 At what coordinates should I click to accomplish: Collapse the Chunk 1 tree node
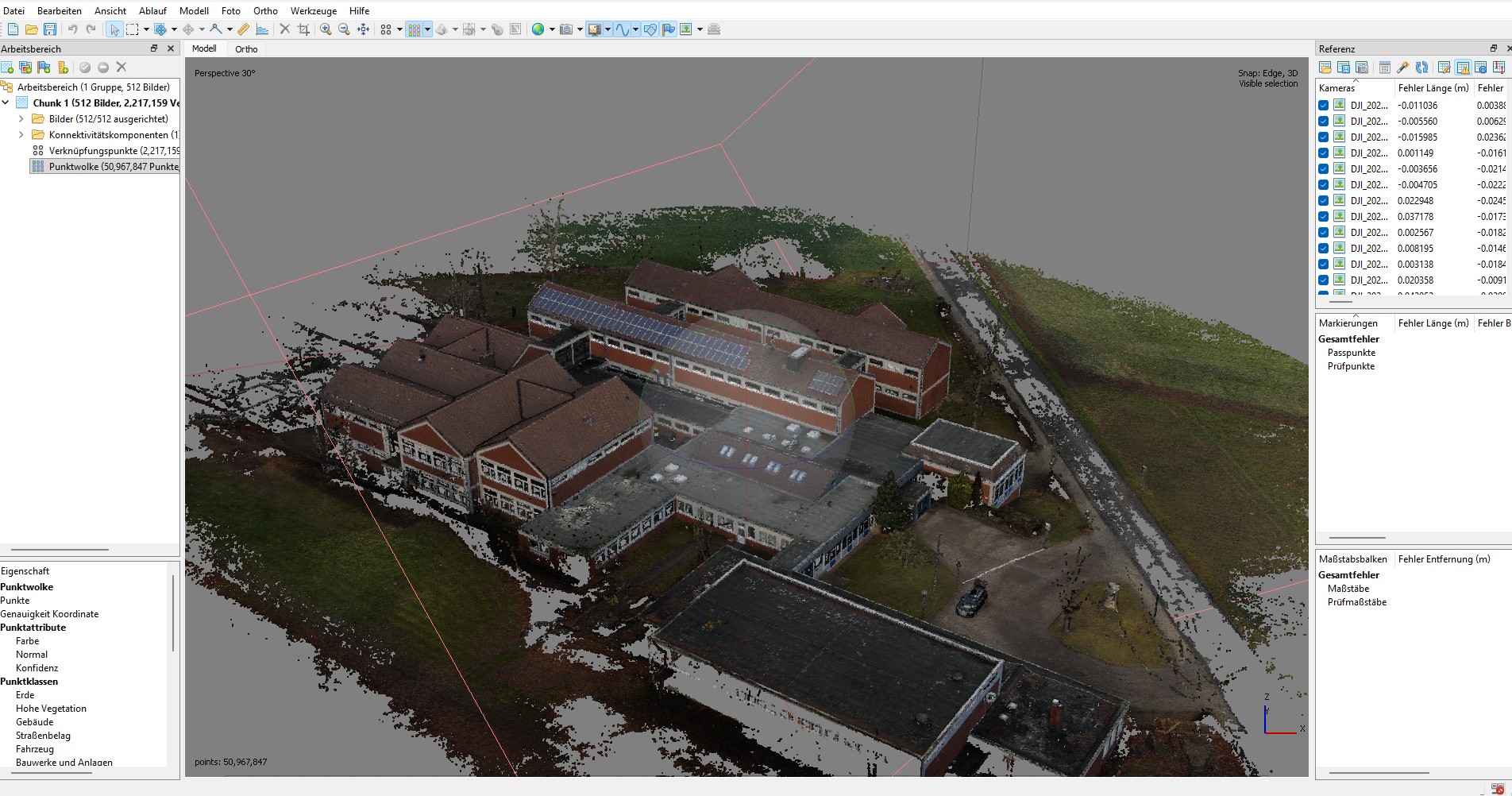(6, 103)
